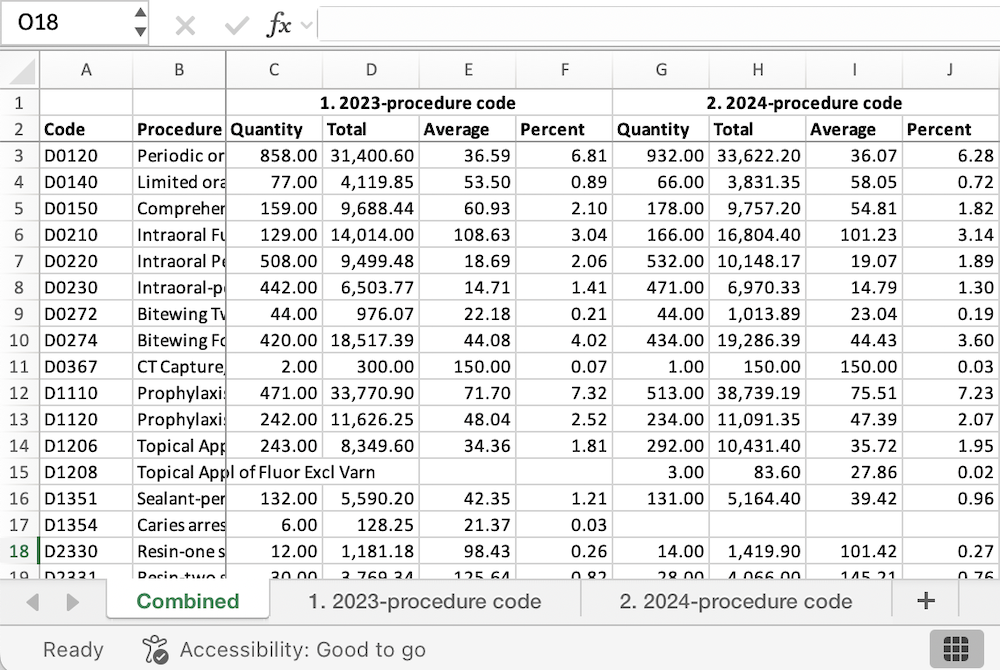Click the value 108.63
This screenshot has height=670, width=1000.
coord(468,235)
